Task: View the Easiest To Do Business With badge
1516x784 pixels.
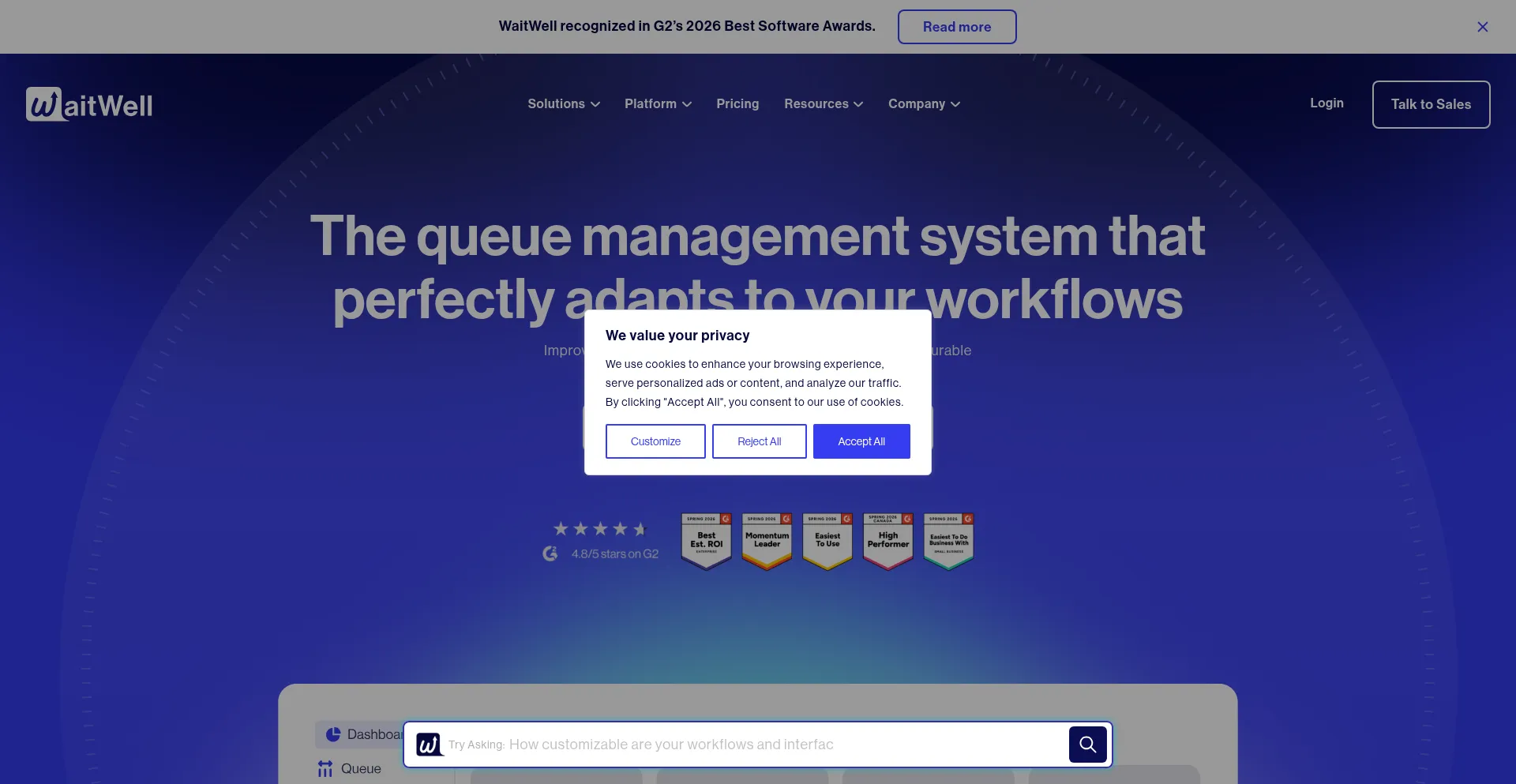Action: click(x=948, y=541)
